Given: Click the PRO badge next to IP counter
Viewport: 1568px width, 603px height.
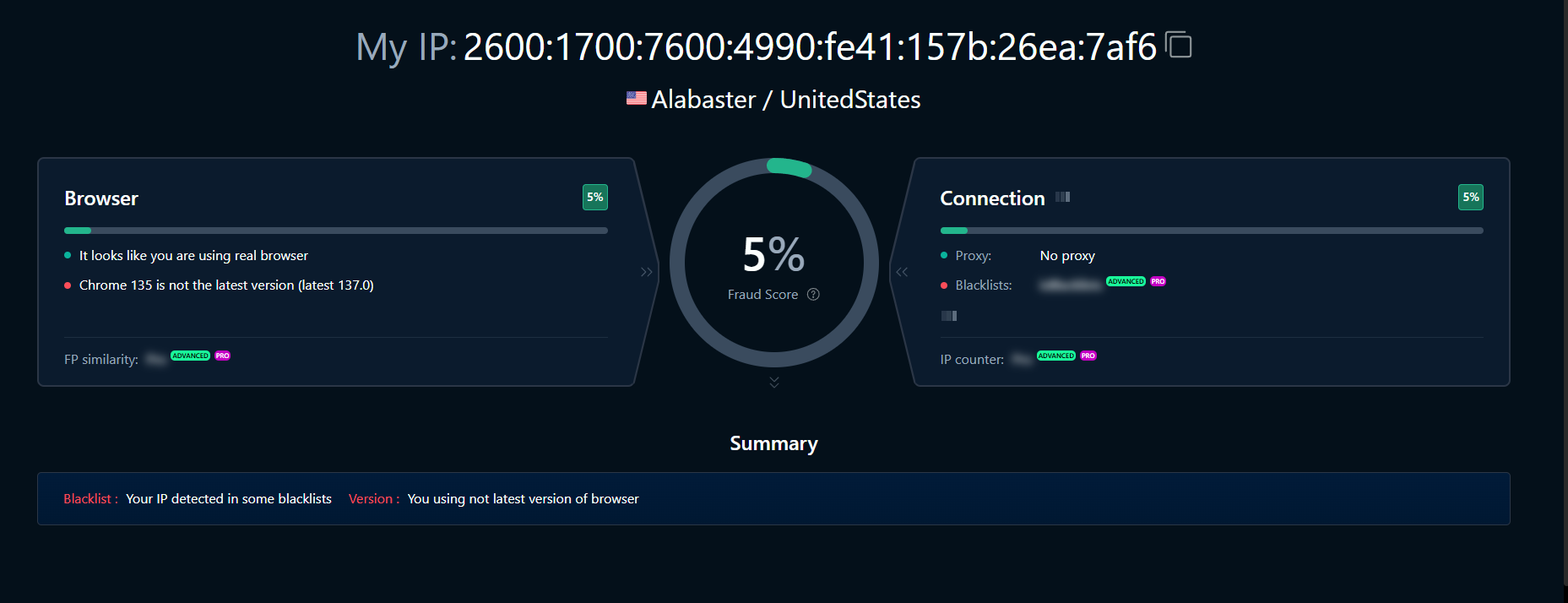Looking at the screenshot, I should coord(1088,356).
